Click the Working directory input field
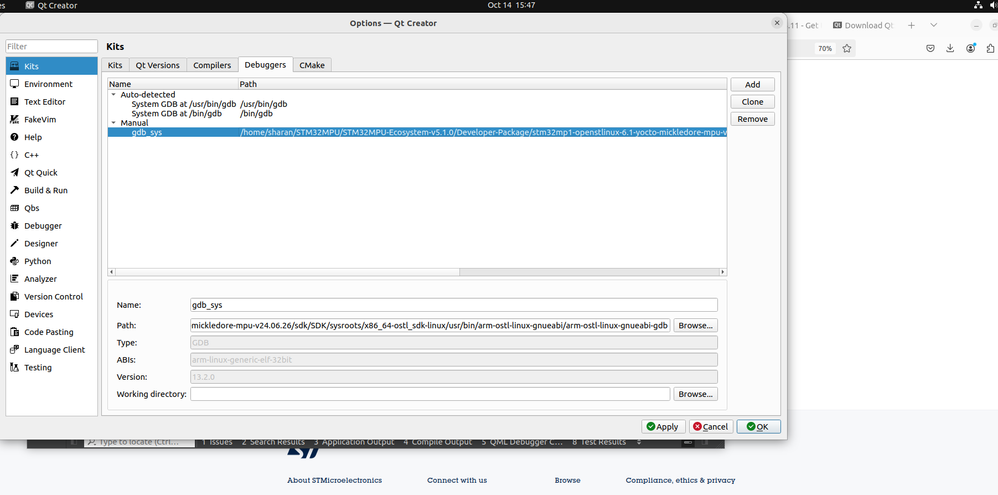Image resolution: width=998 pixels, height=495 pixels. [x=430, y=394]
